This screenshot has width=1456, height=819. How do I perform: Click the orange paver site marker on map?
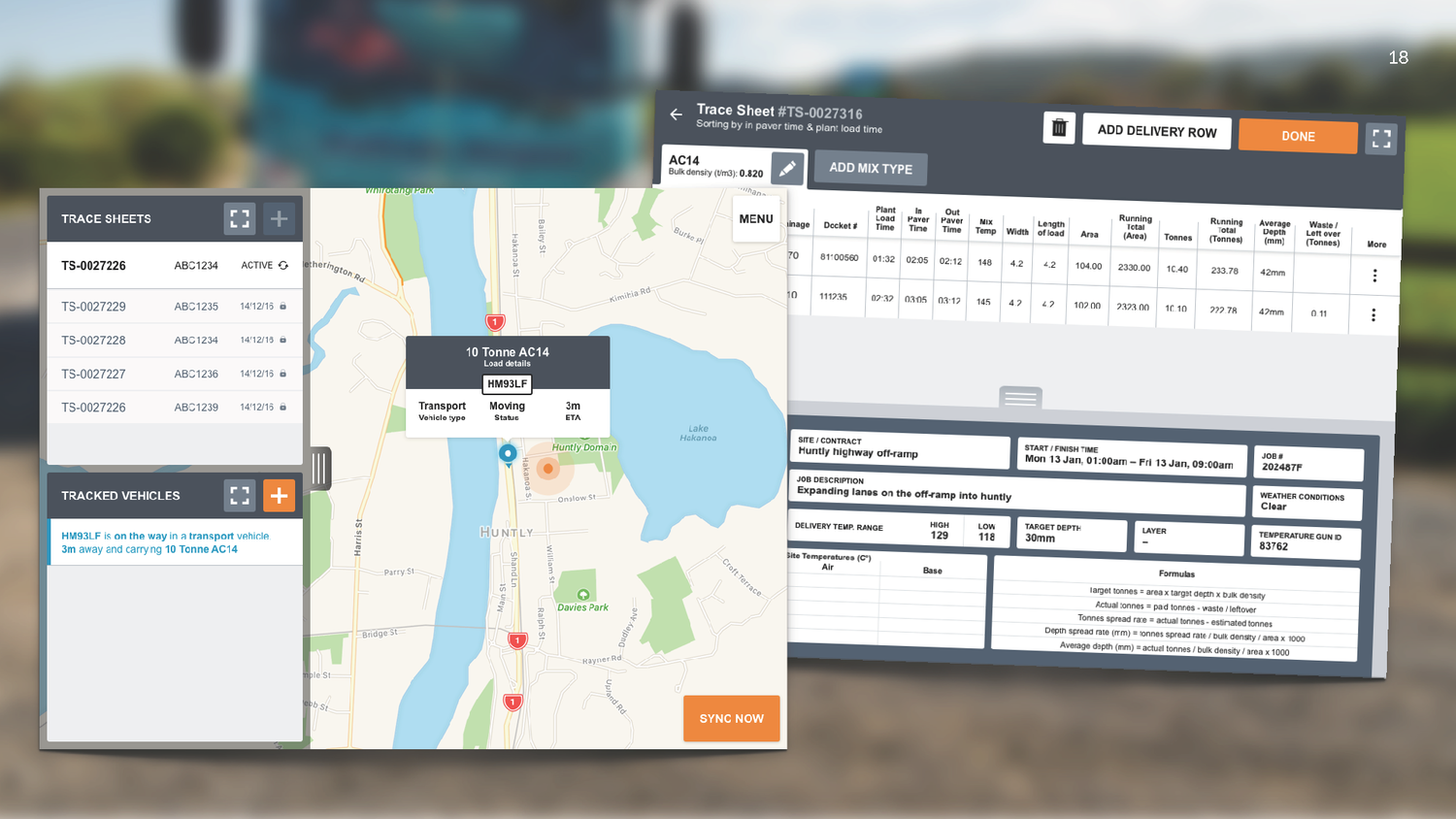point(548,469)
